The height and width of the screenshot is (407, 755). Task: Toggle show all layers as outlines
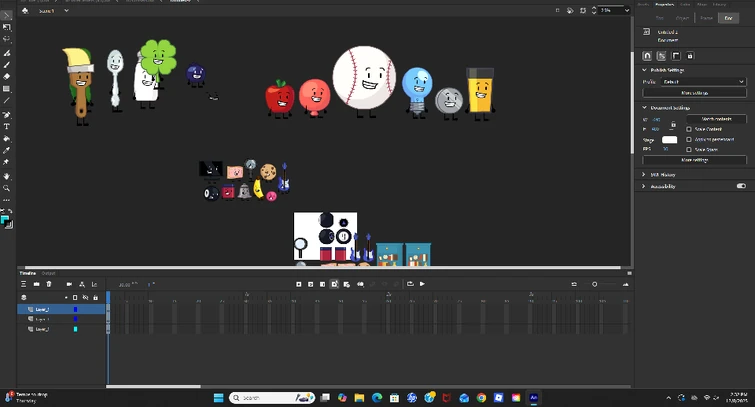(x=75, y=298)
